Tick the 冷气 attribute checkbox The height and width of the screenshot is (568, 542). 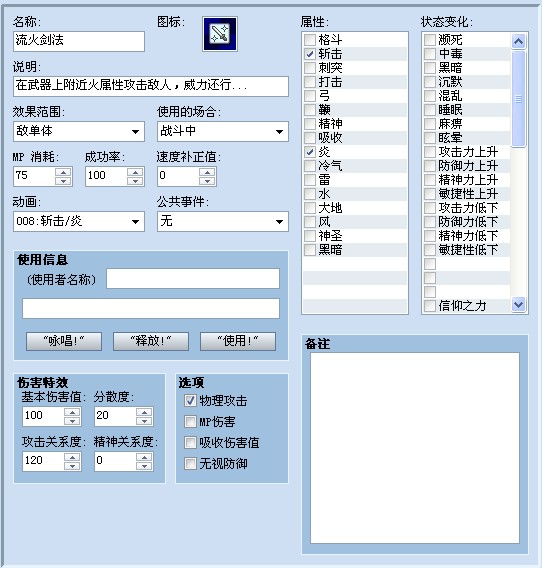pyautogui.click(x=310, y=166)
